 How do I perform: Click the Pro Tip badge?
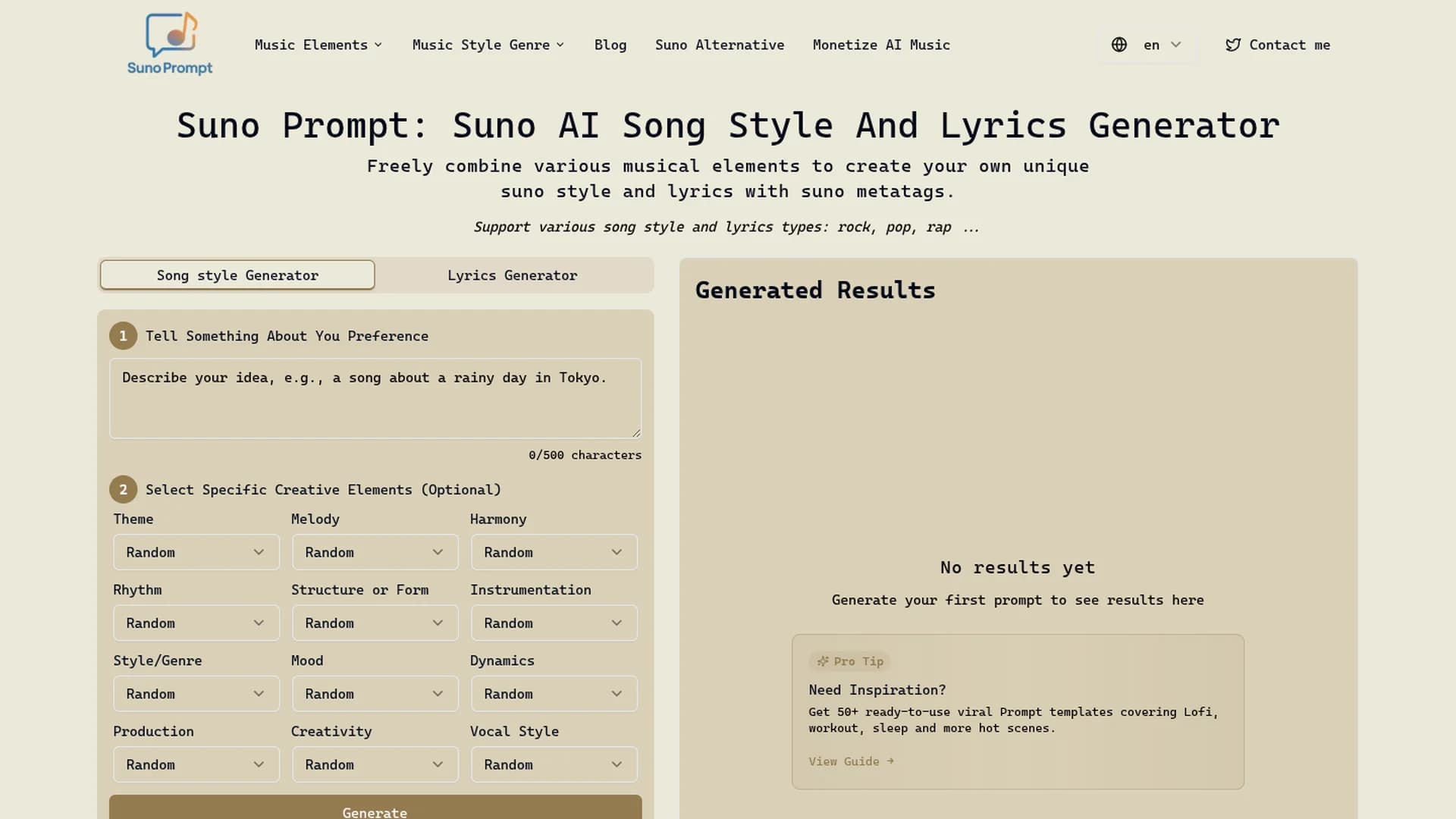tap(849, 661)
